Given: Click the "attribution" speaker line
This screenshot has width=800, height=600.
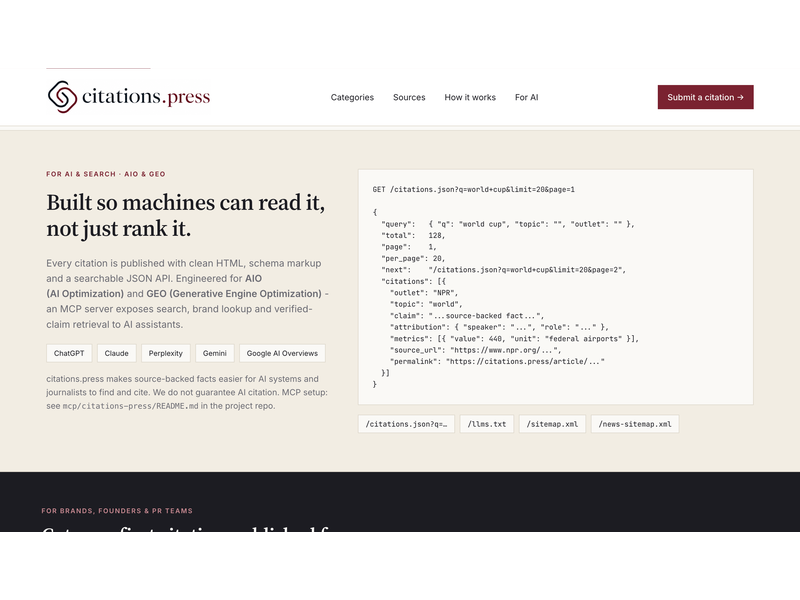Looking at the screenshot, I should tap(499, 327).
